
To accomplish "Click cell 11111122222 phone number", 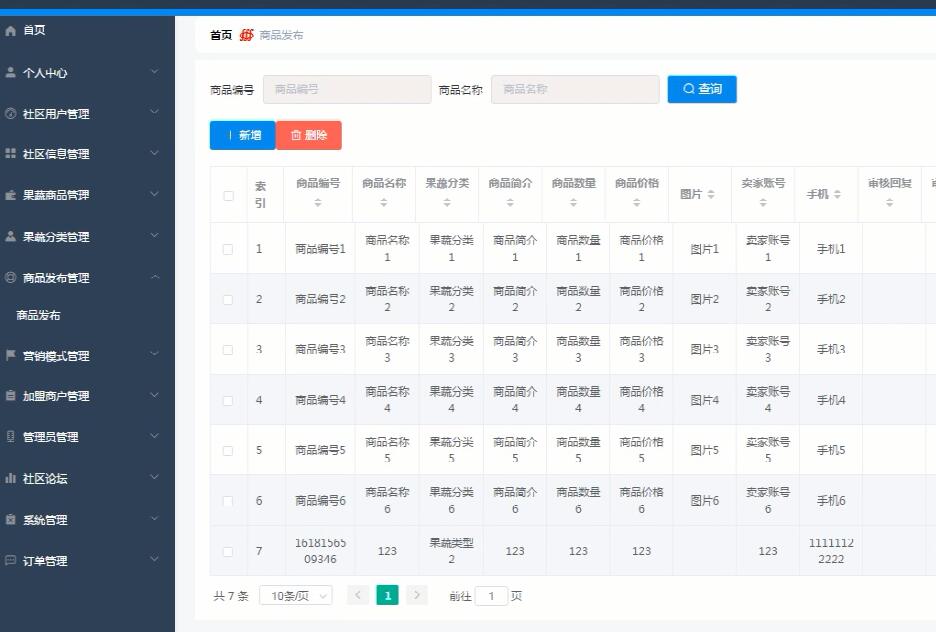I will (x=831, y=551).
